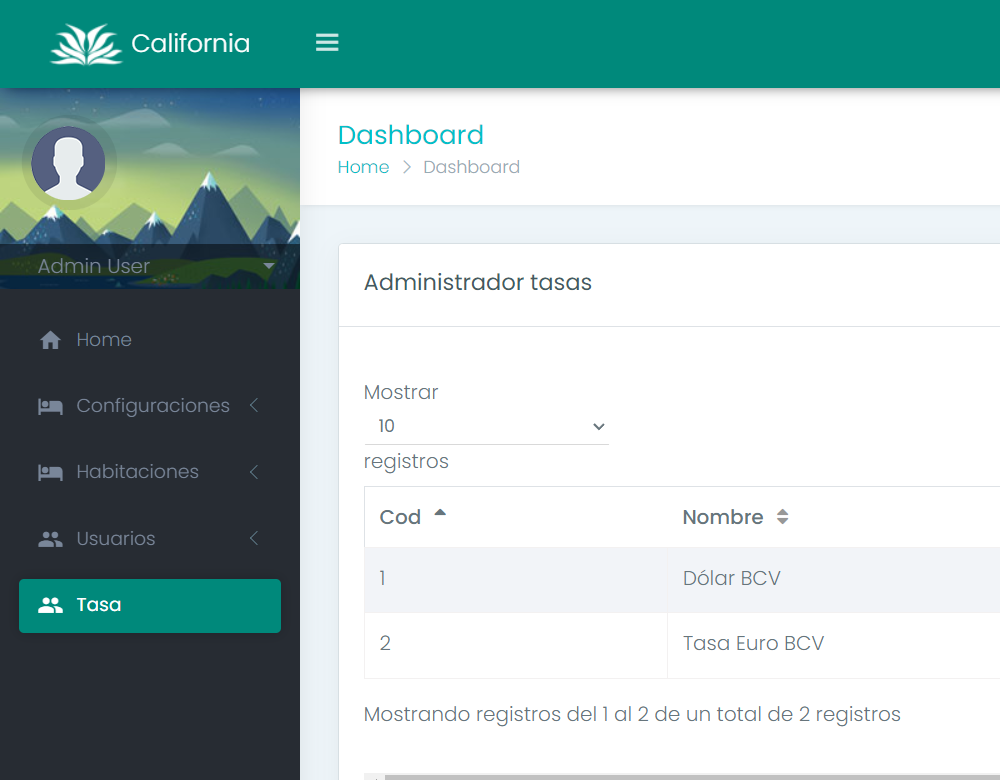This screenshot has height=780, width=1000.
Task: Open the Configuraciones menu item
Action: 150,406
